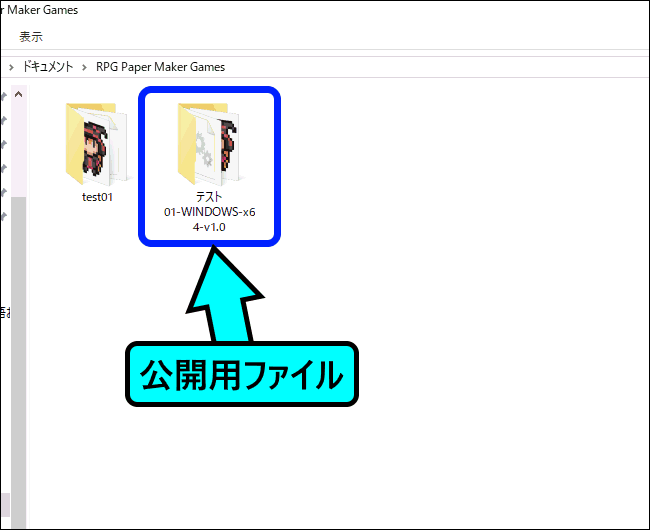This screenshot has height=530, width=650.
Task: Click the scroll-up arrow of navigation pane
Action: (16, 93)
